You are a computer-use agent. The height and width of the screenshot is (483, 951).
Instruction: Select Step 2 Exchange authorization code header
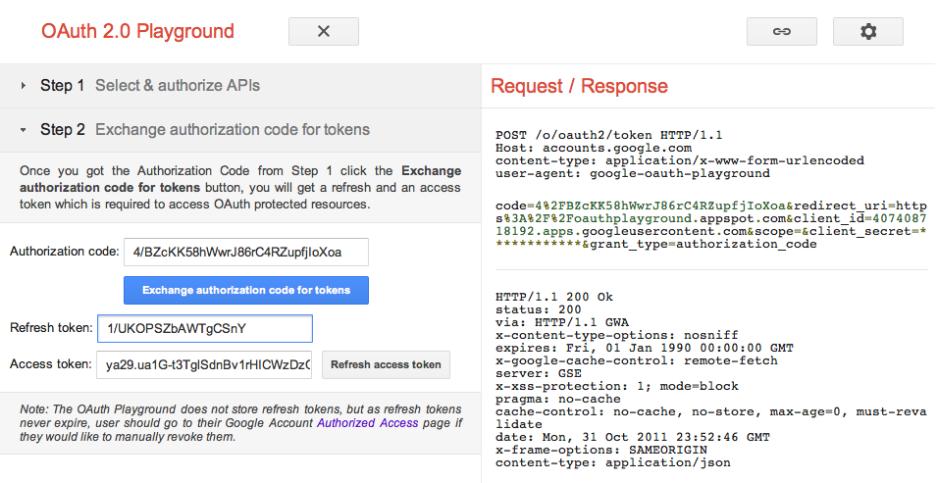241,130
